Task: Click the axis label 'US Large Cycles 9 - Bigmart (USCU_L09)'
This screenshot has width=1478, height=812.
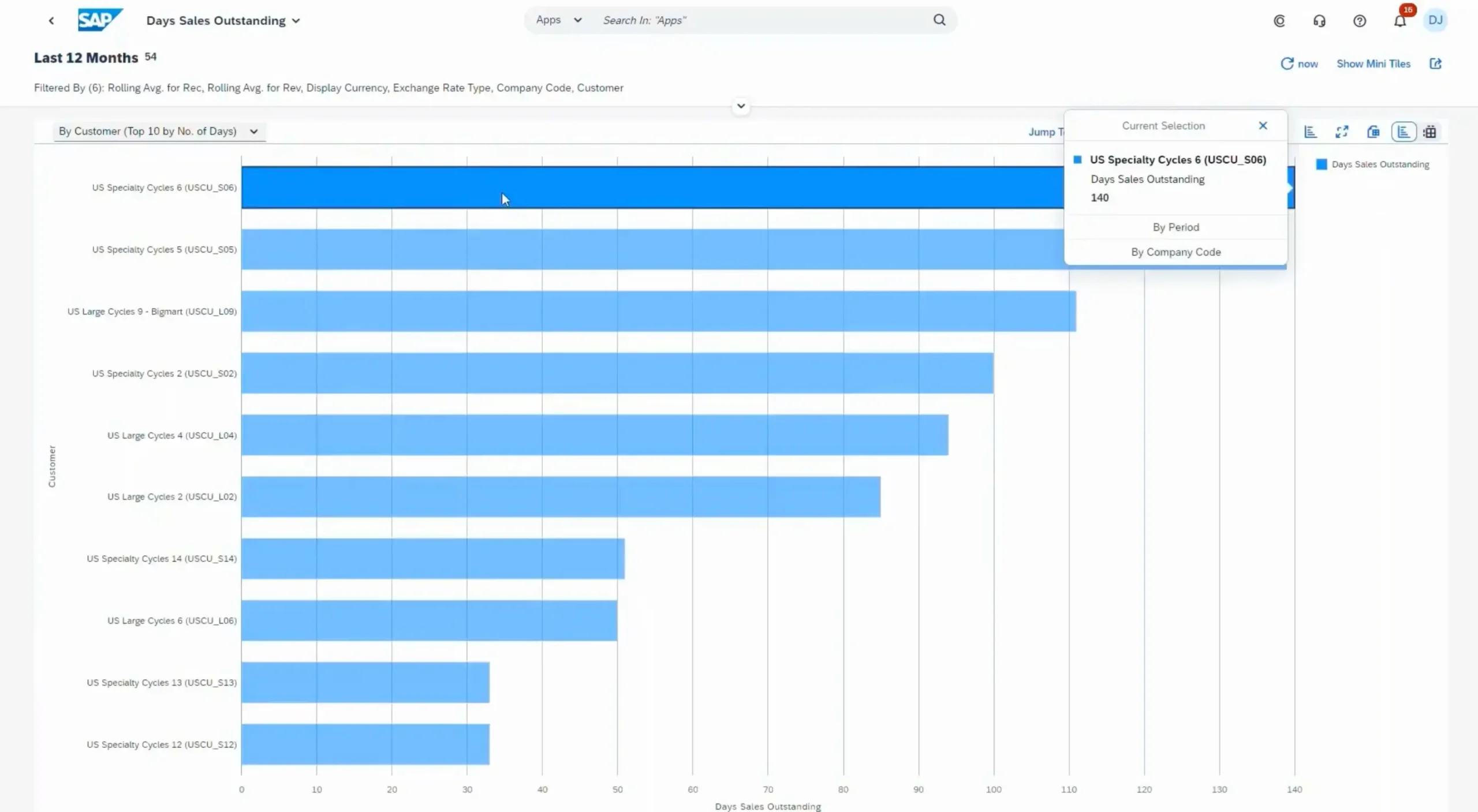Action: point(152,311)
